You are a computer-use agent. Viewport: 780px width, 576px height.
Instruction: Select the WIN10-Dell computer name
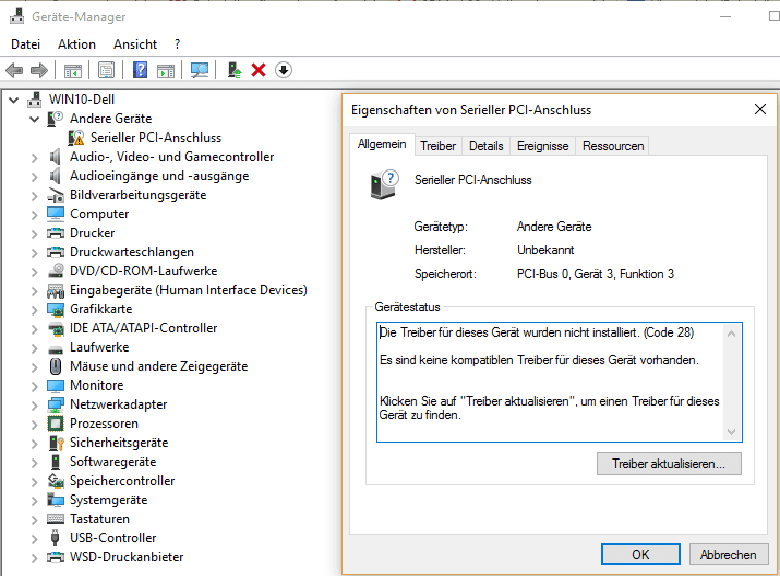(82, 99)
